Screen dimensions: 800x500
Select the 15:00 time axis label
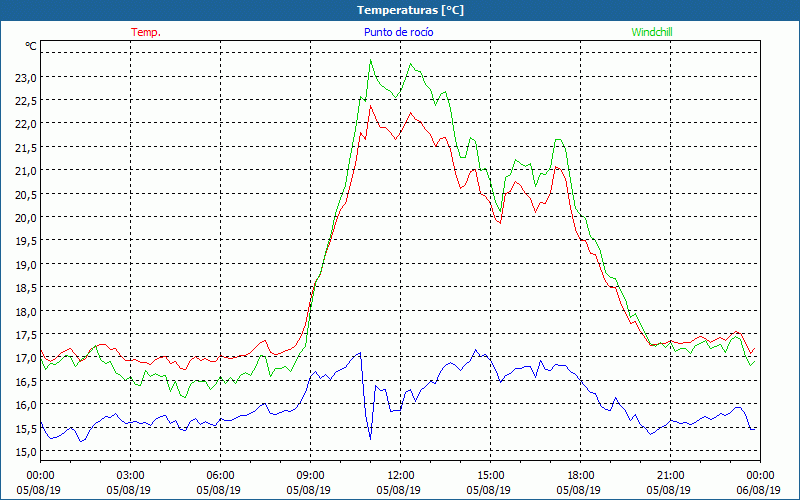[490, 475]
